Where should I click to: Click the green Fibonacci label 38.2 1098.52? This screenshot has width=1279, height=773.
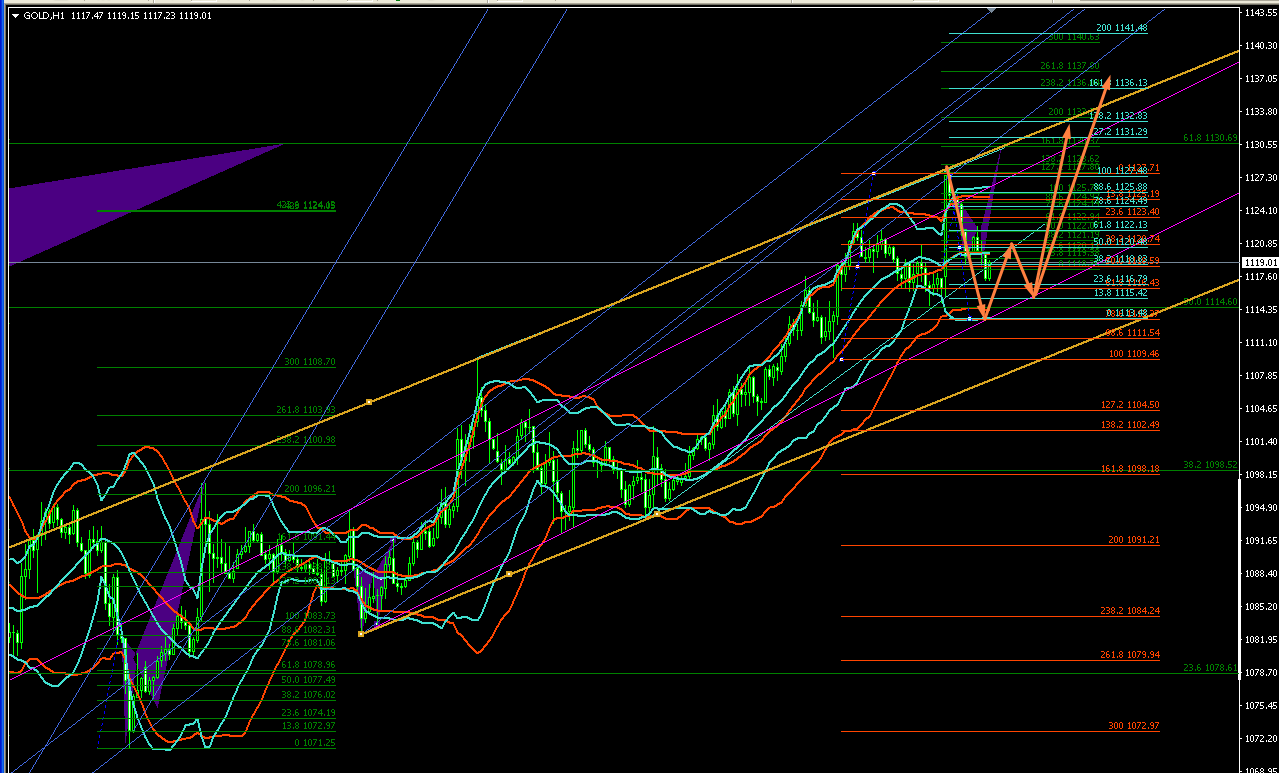(1210, 465)
